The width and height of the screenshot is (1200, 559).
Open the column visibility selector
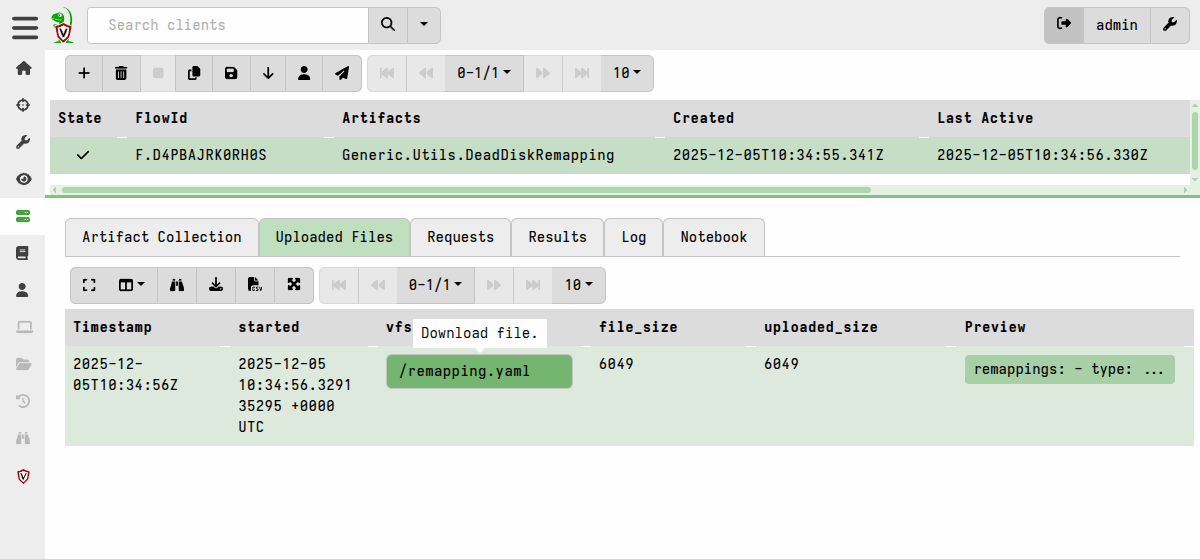(x=131, y=285)
